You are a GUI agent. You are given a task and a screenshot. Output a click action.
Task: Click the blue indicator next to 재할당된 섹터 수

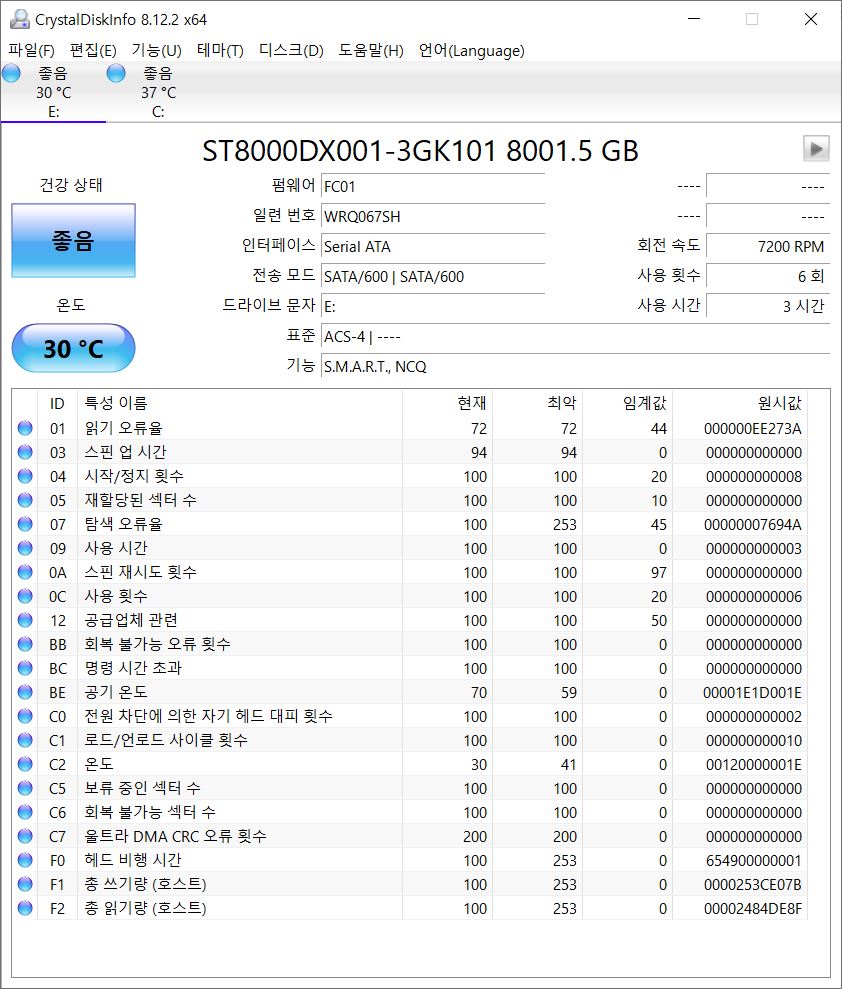click(25, 500)
